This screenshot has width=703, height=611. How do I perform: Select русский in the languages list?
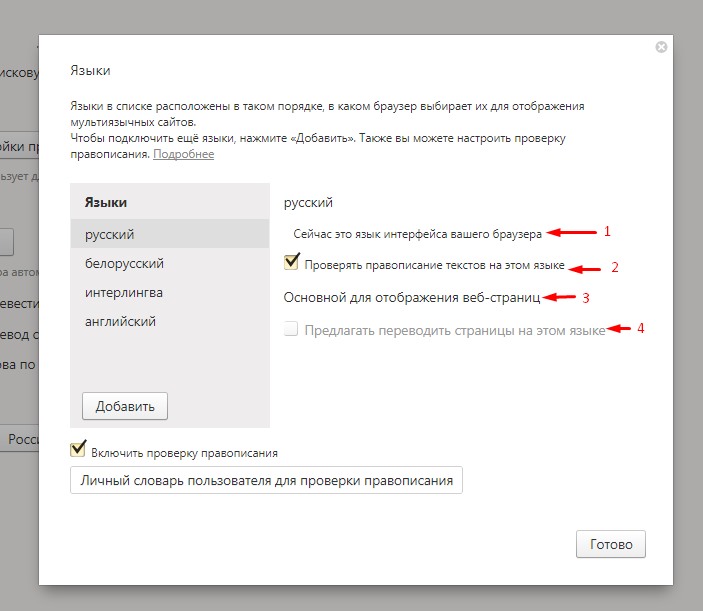[x=170, y=234]
